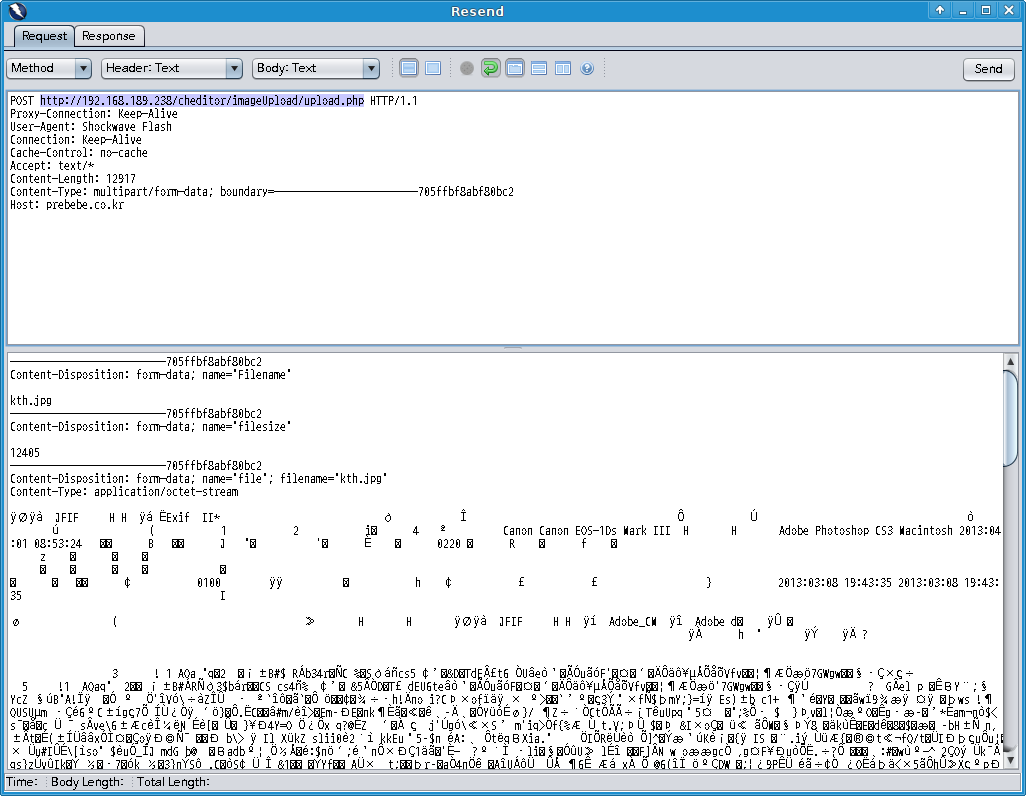
Task: Open the Method dropdown
Action: 49,68
